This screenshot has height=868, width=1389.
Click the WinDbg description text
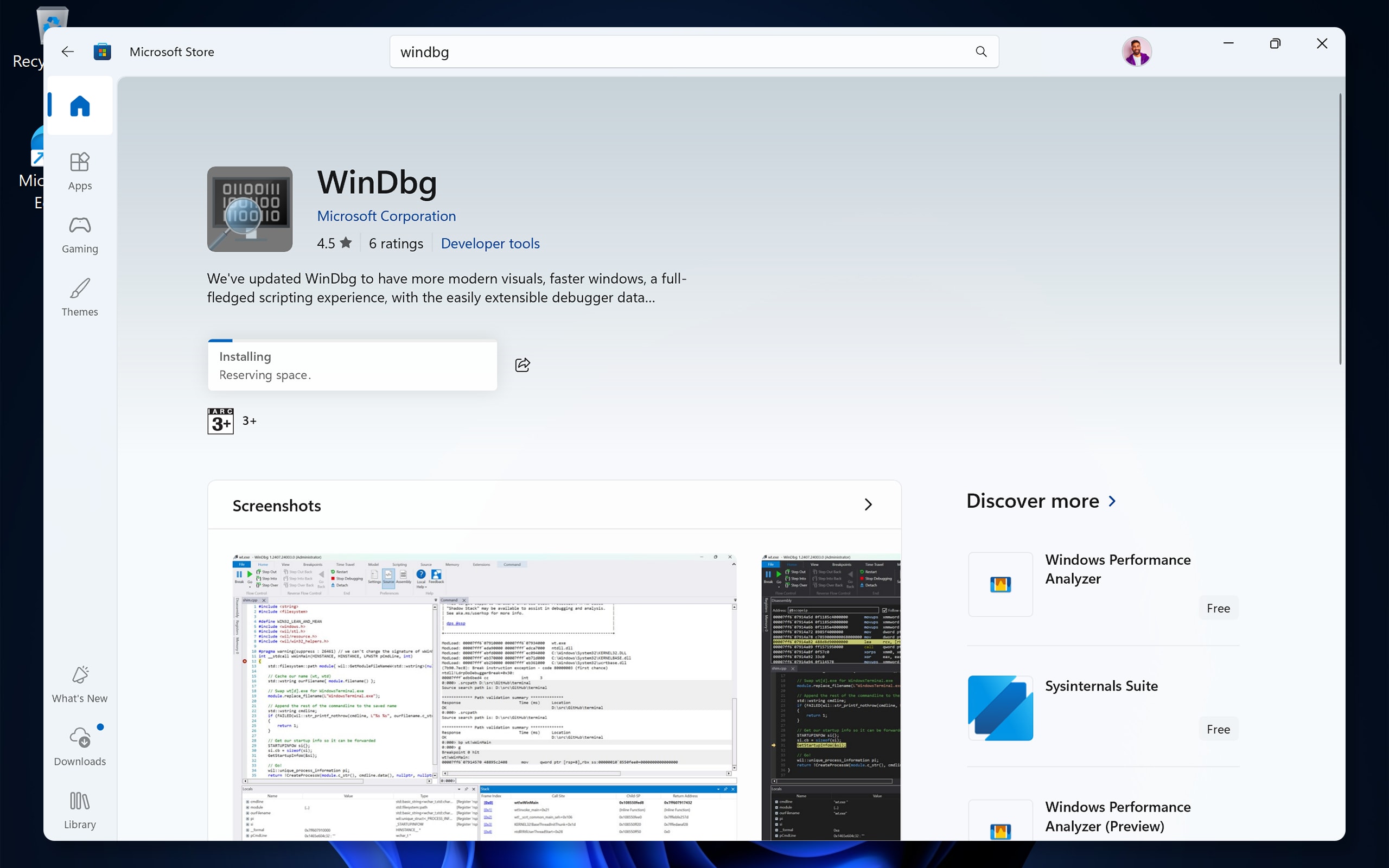click(447, 288)
